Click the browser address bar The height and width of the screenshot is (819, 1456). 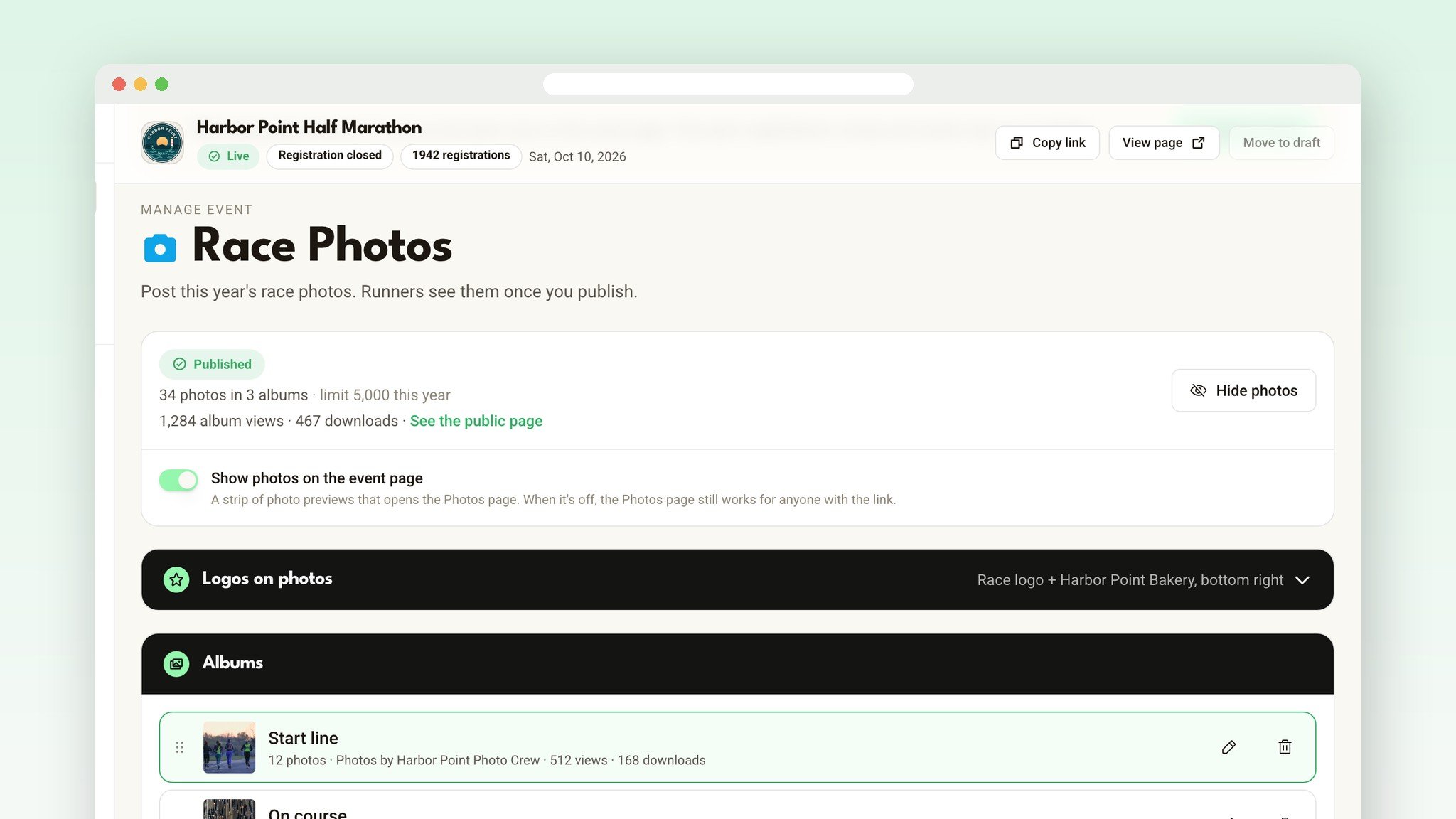click(x=728, y=84)
